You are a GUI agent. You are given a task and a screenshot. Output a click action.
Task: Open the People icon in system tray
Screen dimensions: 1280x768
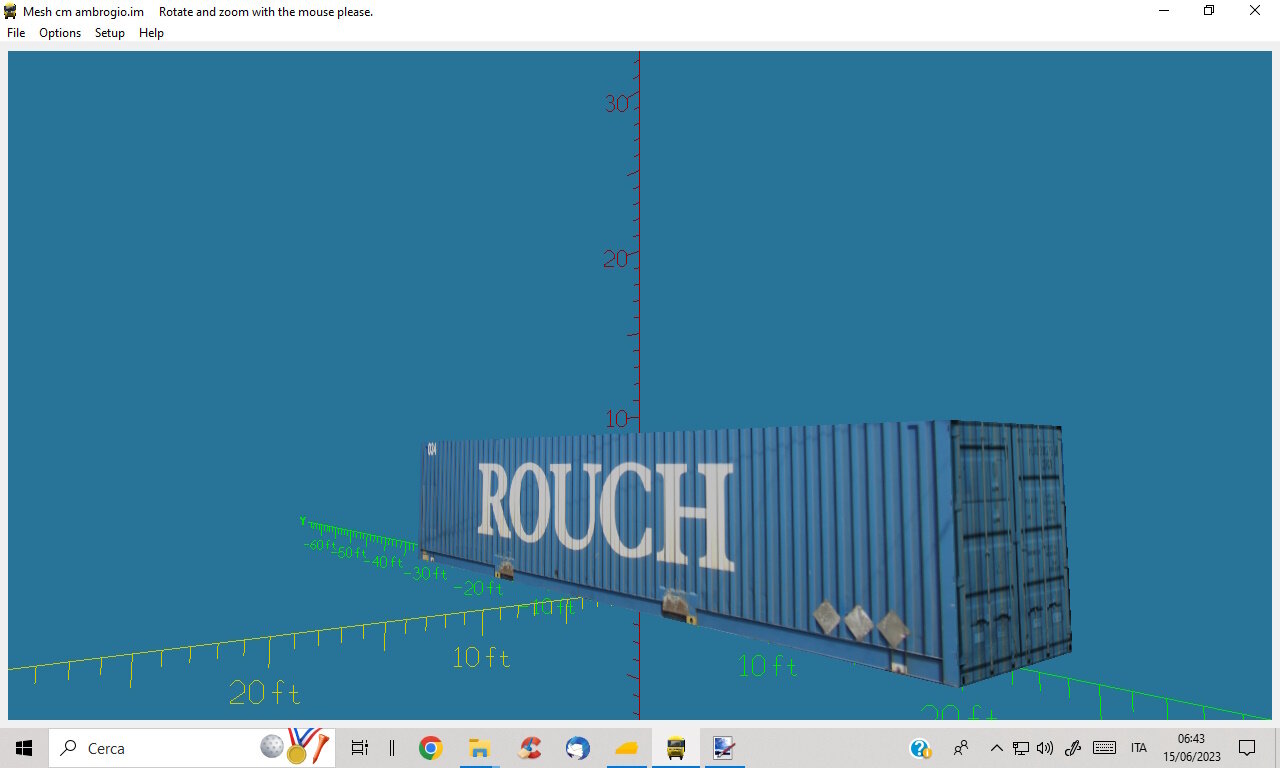(961, 748)
